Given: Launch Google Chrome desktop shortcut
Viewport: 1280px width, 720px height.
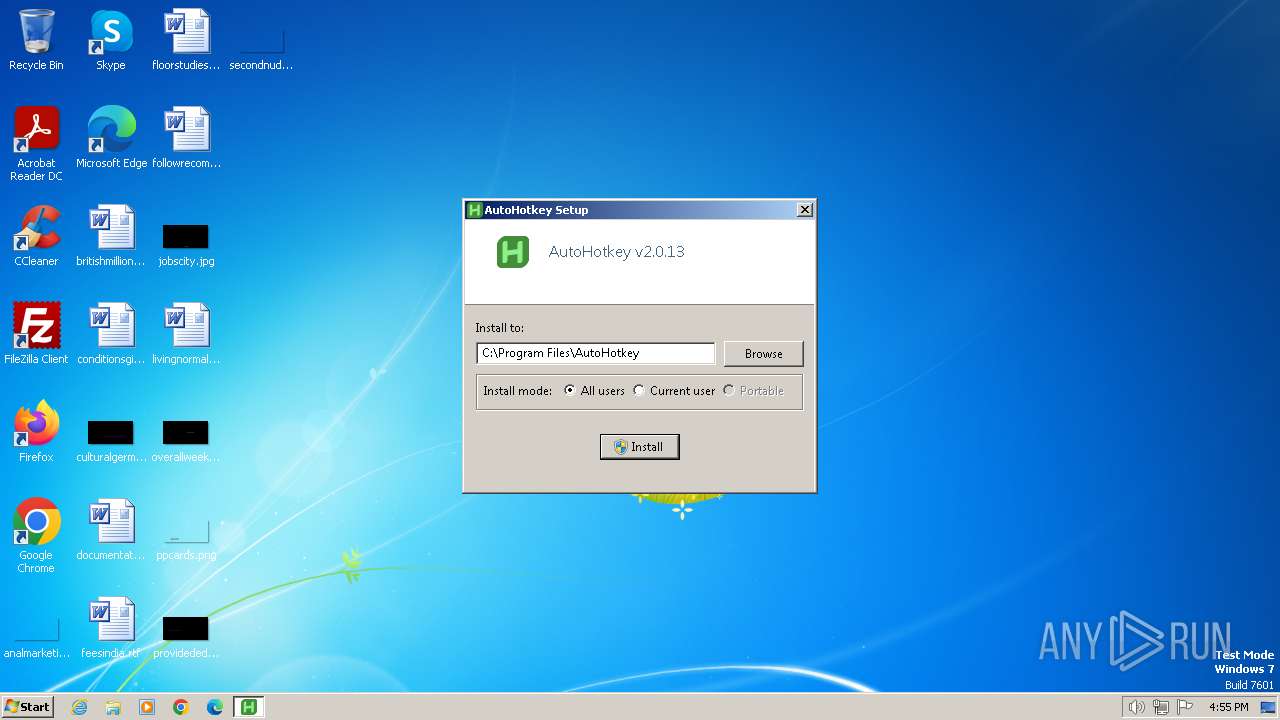Looking at the screenshot, I should pos(36,536).
